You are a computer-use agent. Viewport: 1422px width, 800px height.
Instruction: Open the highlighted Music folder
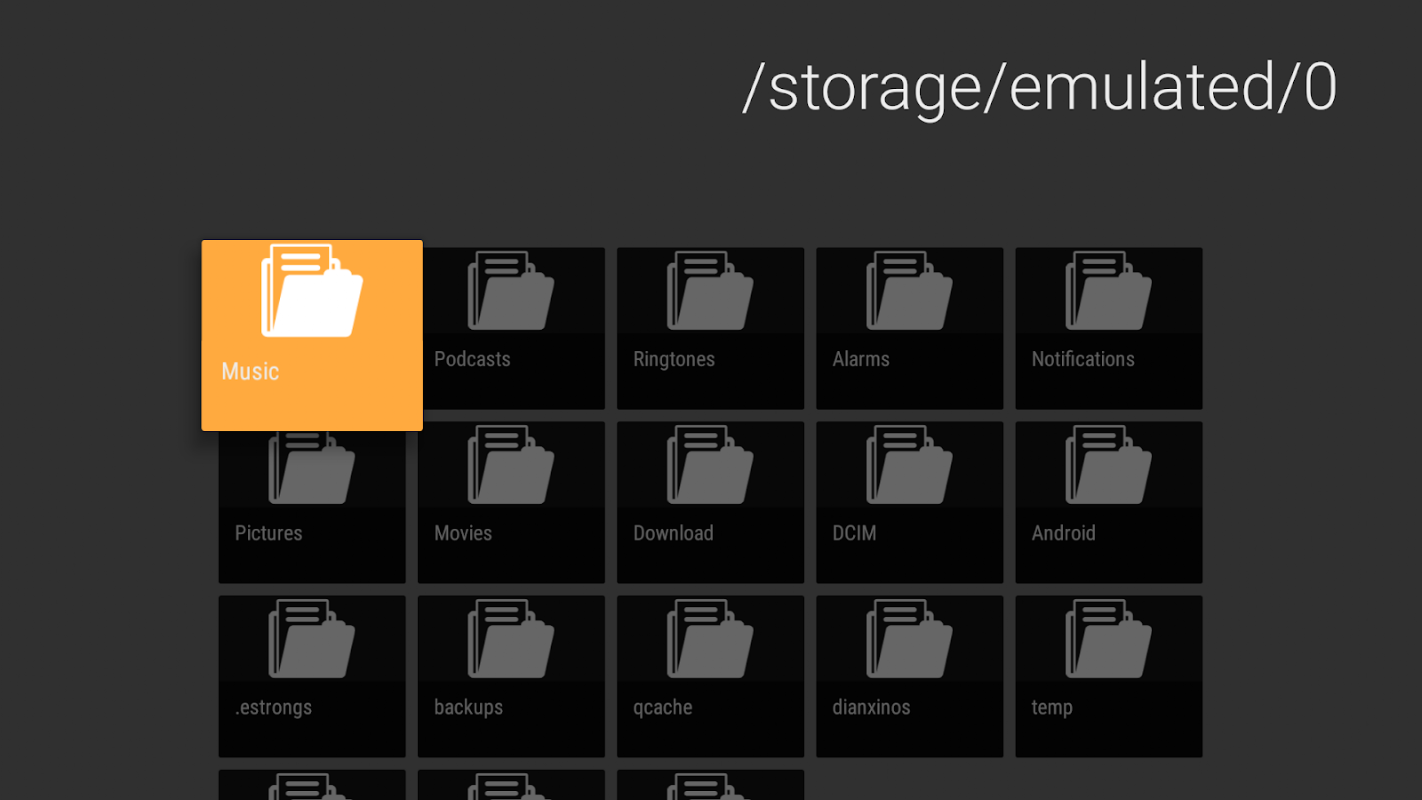click(x=312, y=335)
